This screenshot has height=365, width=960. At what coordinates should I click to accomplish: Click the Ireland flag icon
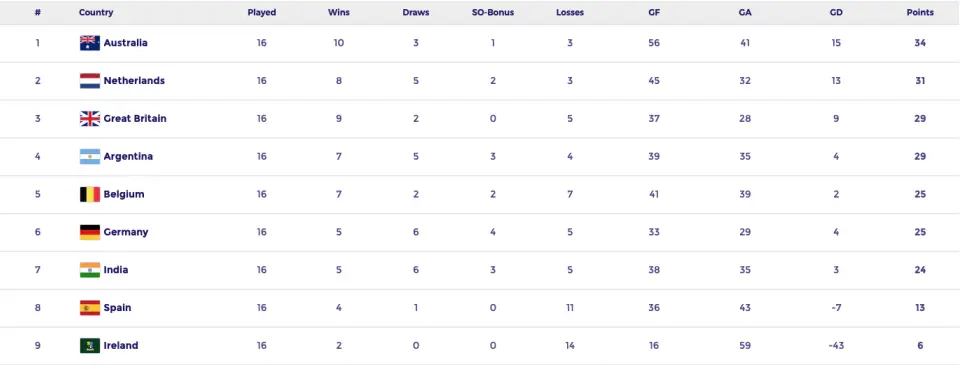89,346
